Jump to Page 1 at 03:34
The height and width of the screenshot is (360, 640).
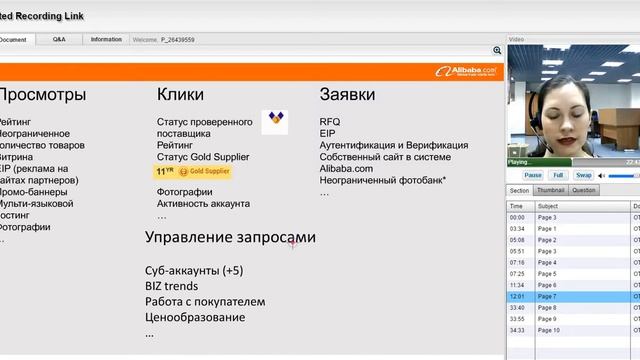tap(573, 229)
